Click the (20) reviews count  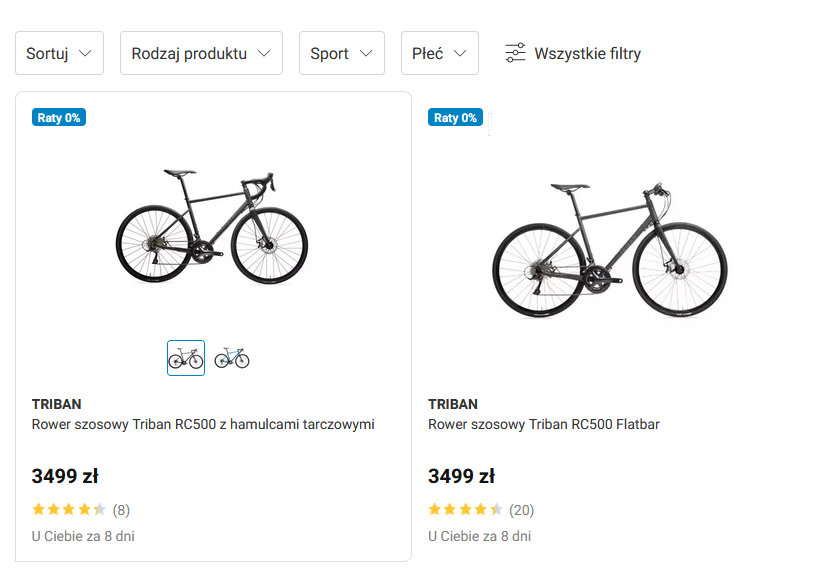521,509
